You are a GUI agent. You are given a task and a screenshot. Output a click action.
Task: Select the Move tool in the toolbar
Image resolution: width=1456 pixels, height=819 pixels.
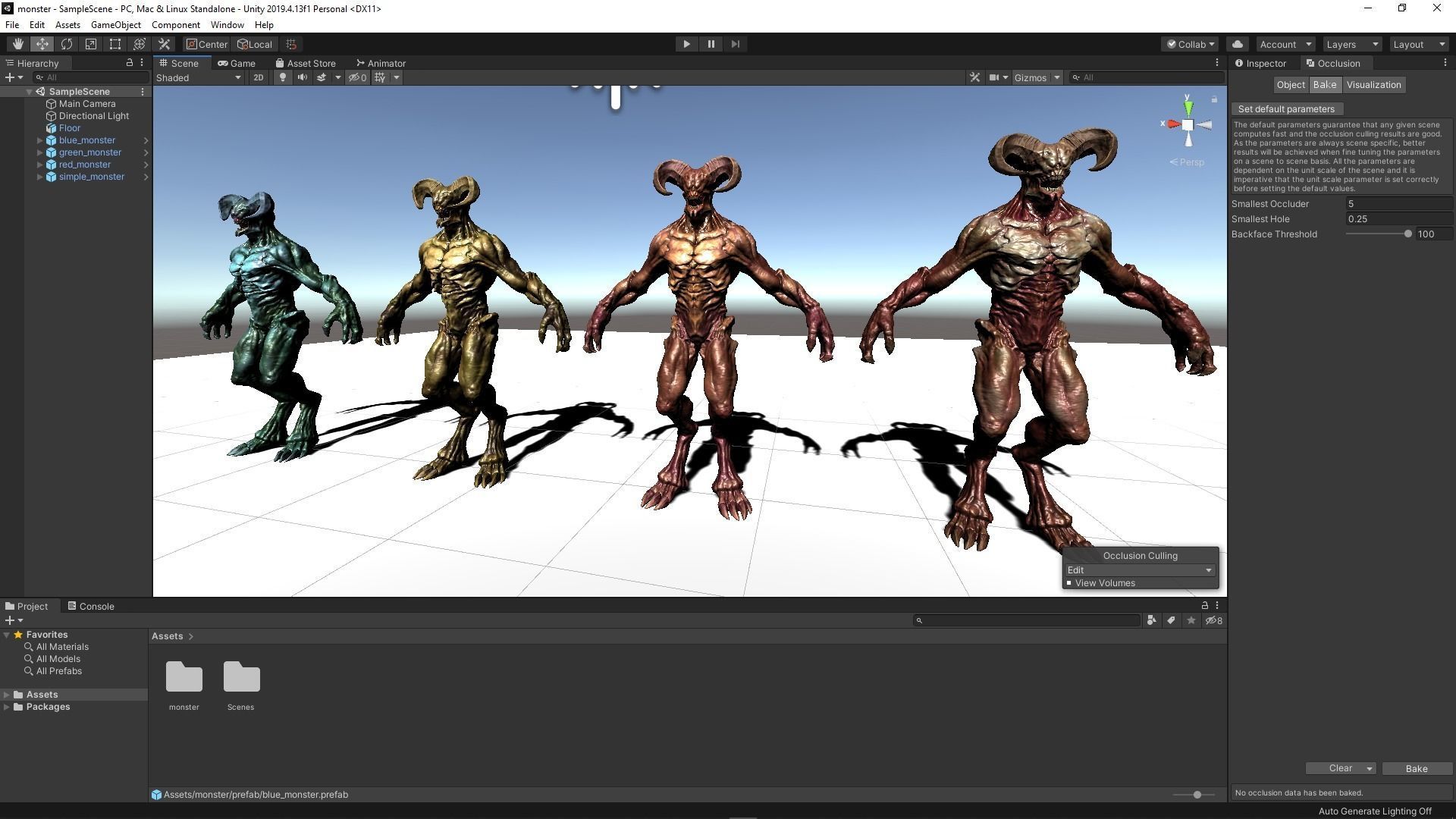coord(42,43)
